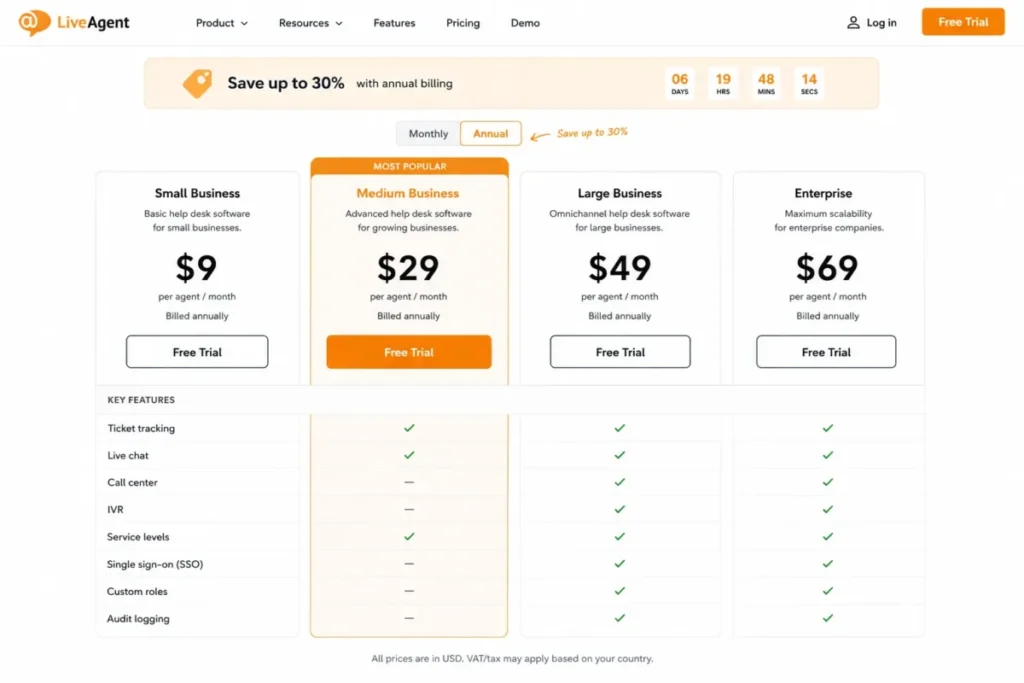Click the Service levels feature label
This screenshot has width=1024, height=683.
tap(138, 537)
